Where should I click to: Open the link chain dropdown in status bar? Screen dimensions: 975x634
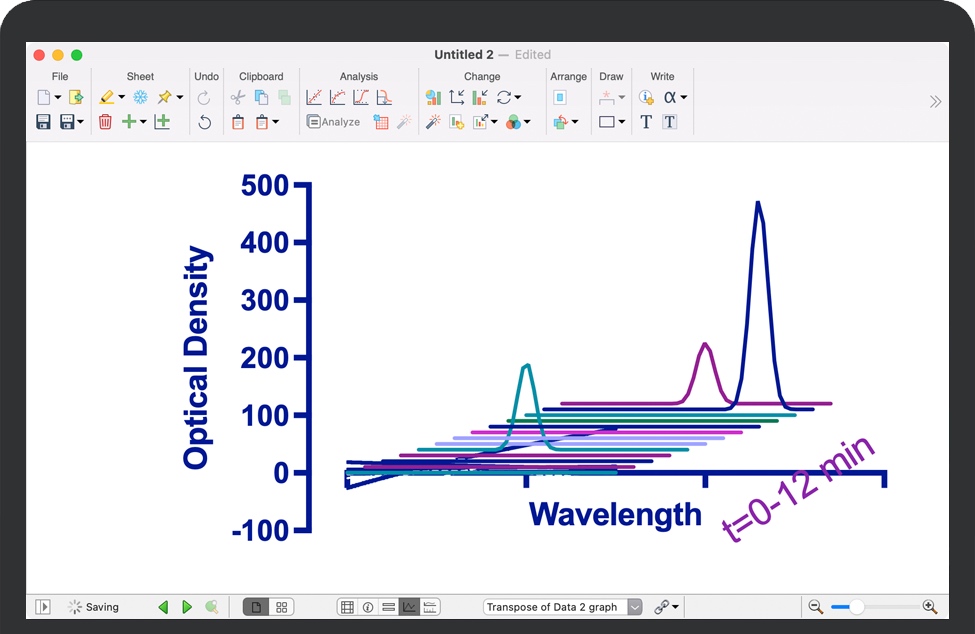[667, 607]
